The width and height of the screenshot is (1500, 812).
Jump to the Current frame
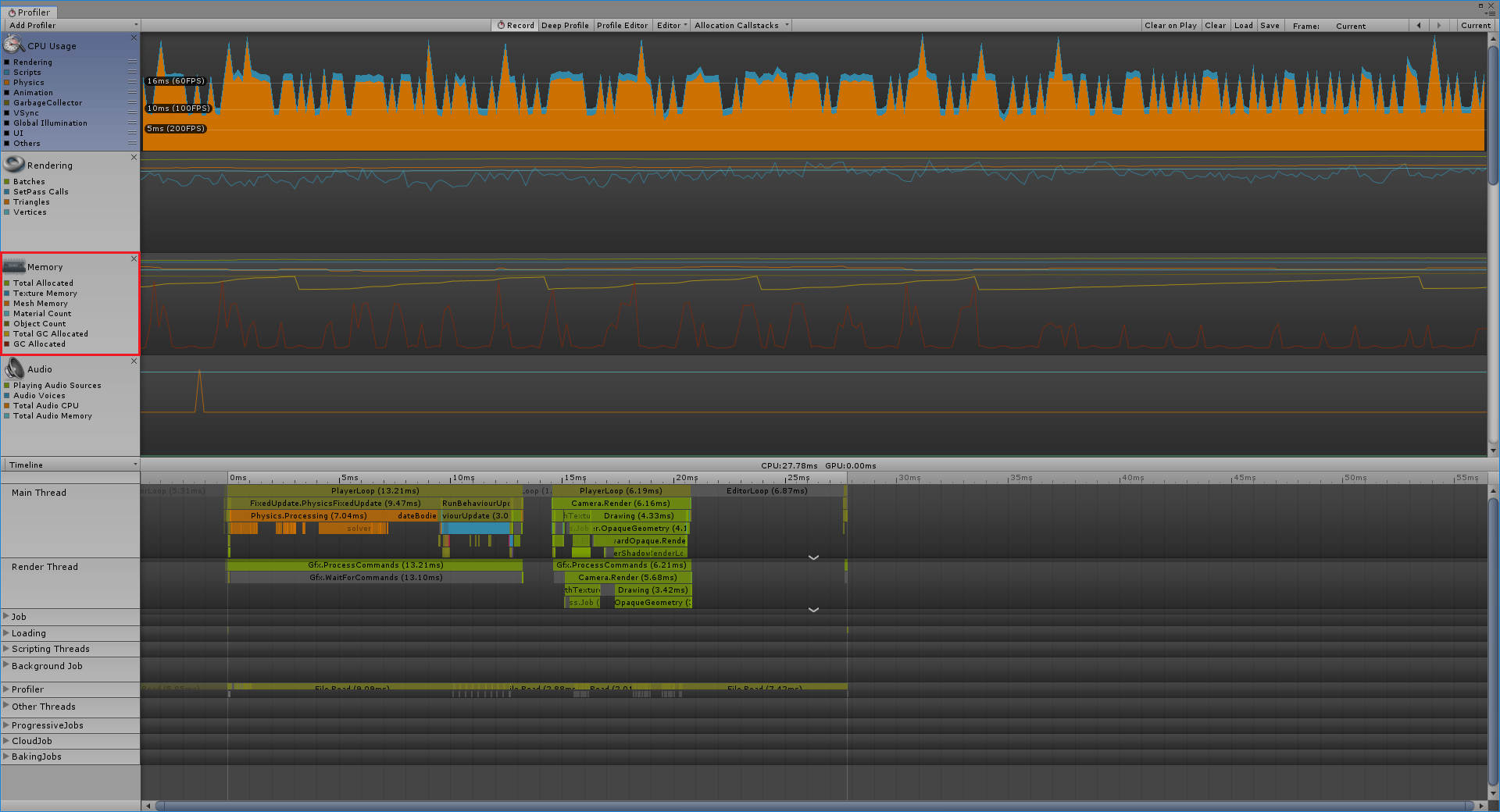click(x=1475, y=26)
